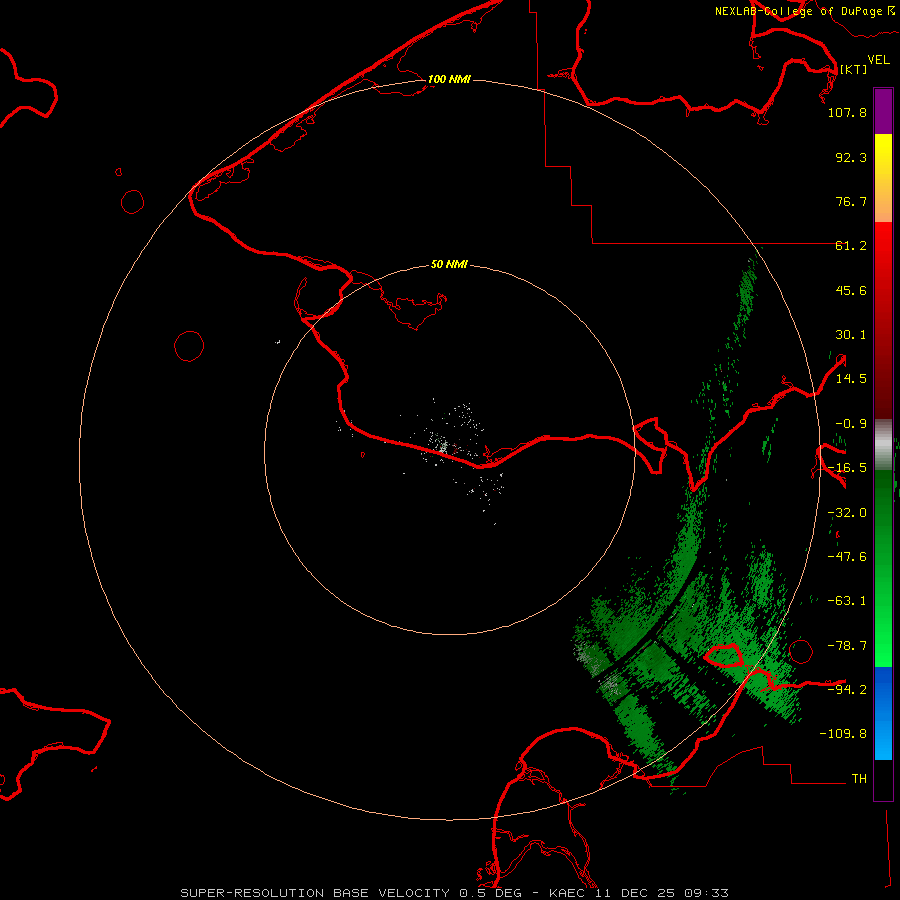
Task: Click the -16.5 value on velocity scale
Action: pyautogui.click(x=847, y=468)
